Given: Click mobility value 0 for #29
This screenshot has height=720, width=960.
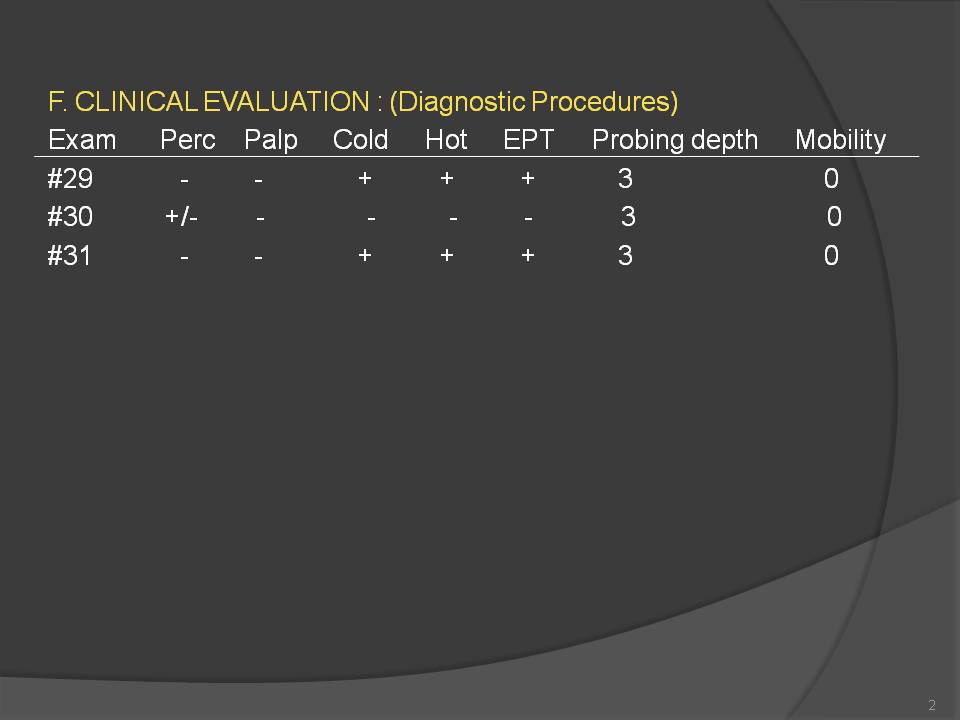Looking at the screenshot, I should coord(831,179).
